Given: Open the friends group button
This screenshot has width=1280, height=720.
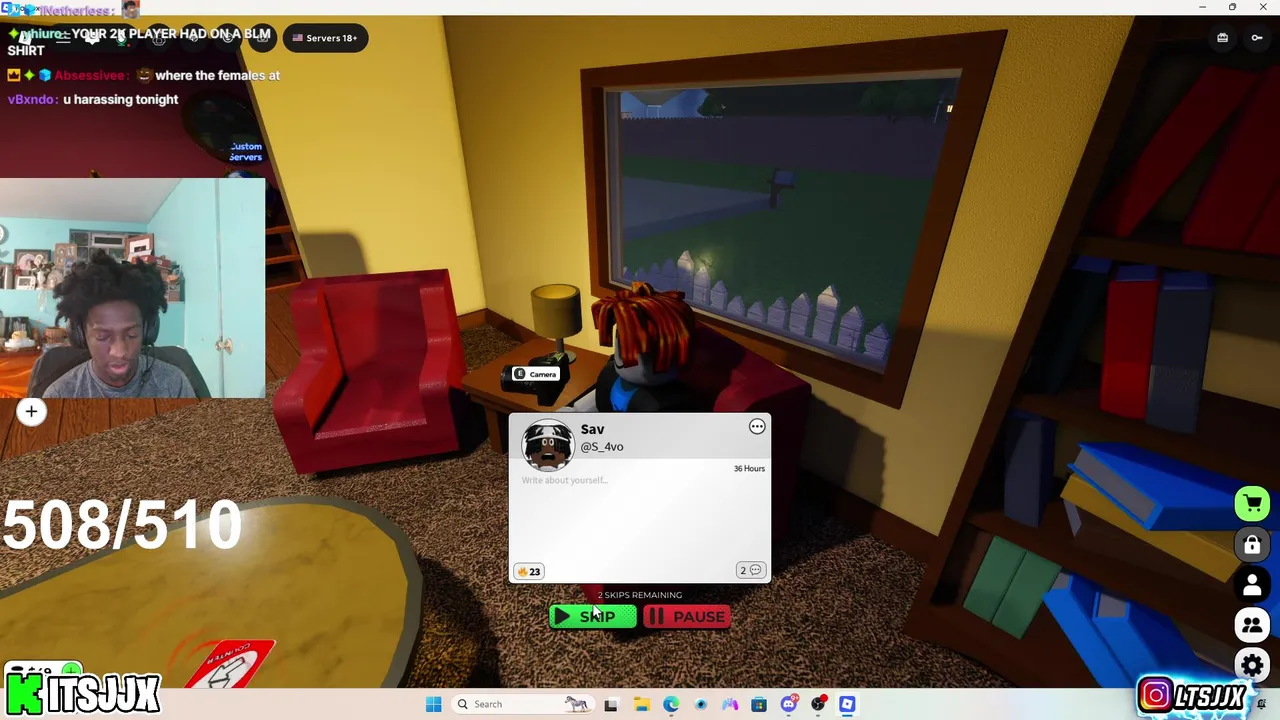Looking at the screenshot, I should click(x=1252, y=626).
